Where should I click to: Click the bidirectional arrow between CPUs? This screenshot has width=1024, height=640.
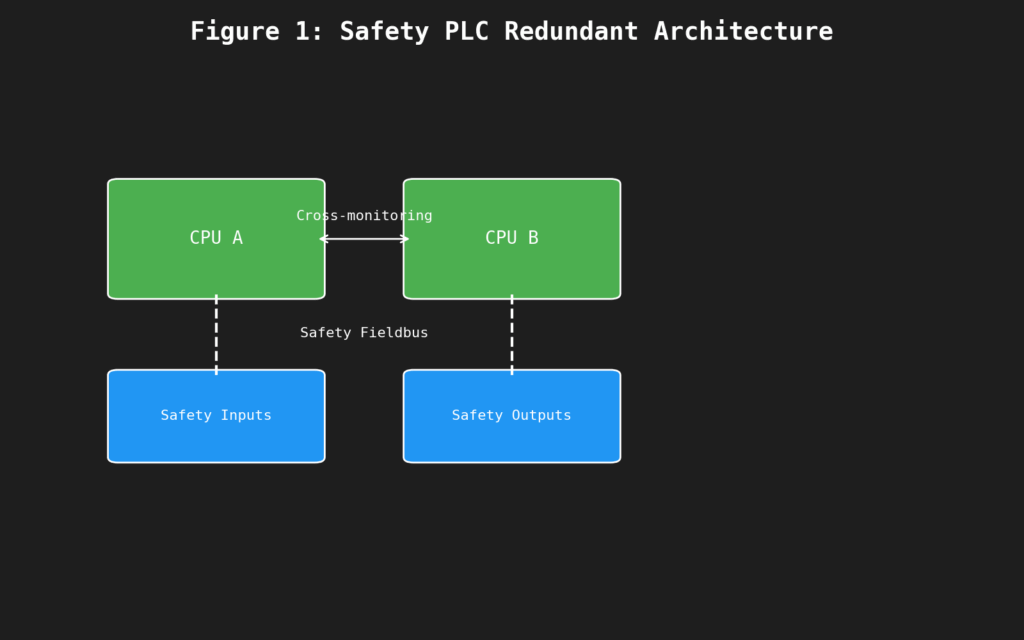click(x=364, y=238)
